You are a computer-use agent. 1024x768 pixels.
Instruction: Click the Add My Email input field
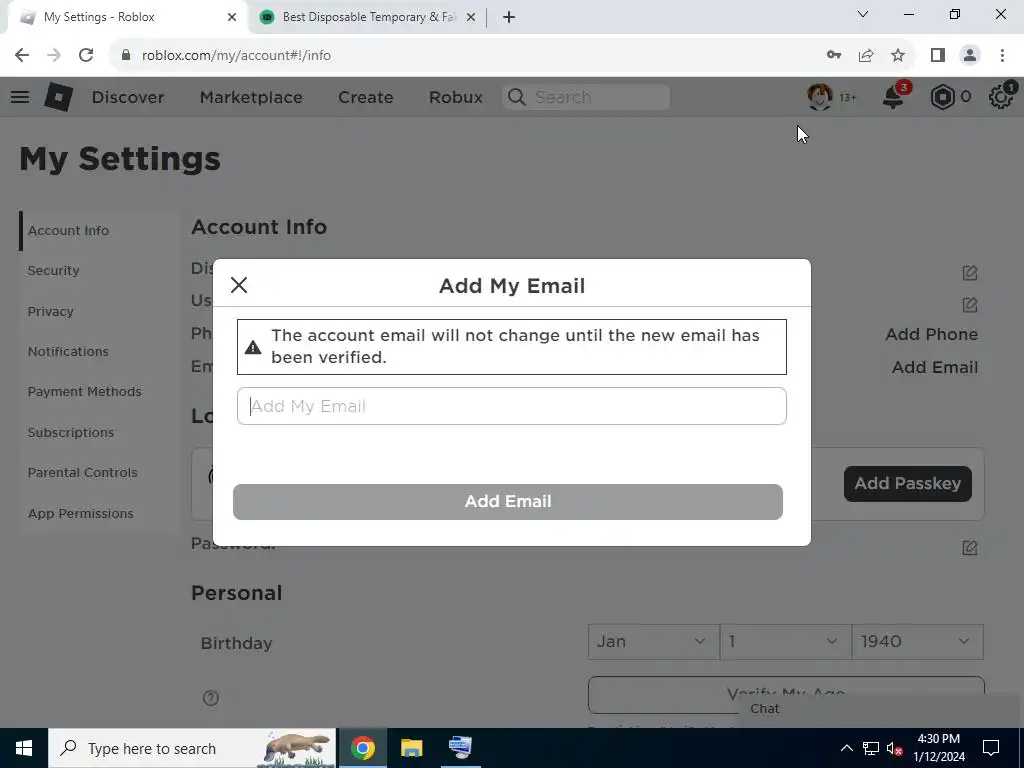click(x=511, y=406)
